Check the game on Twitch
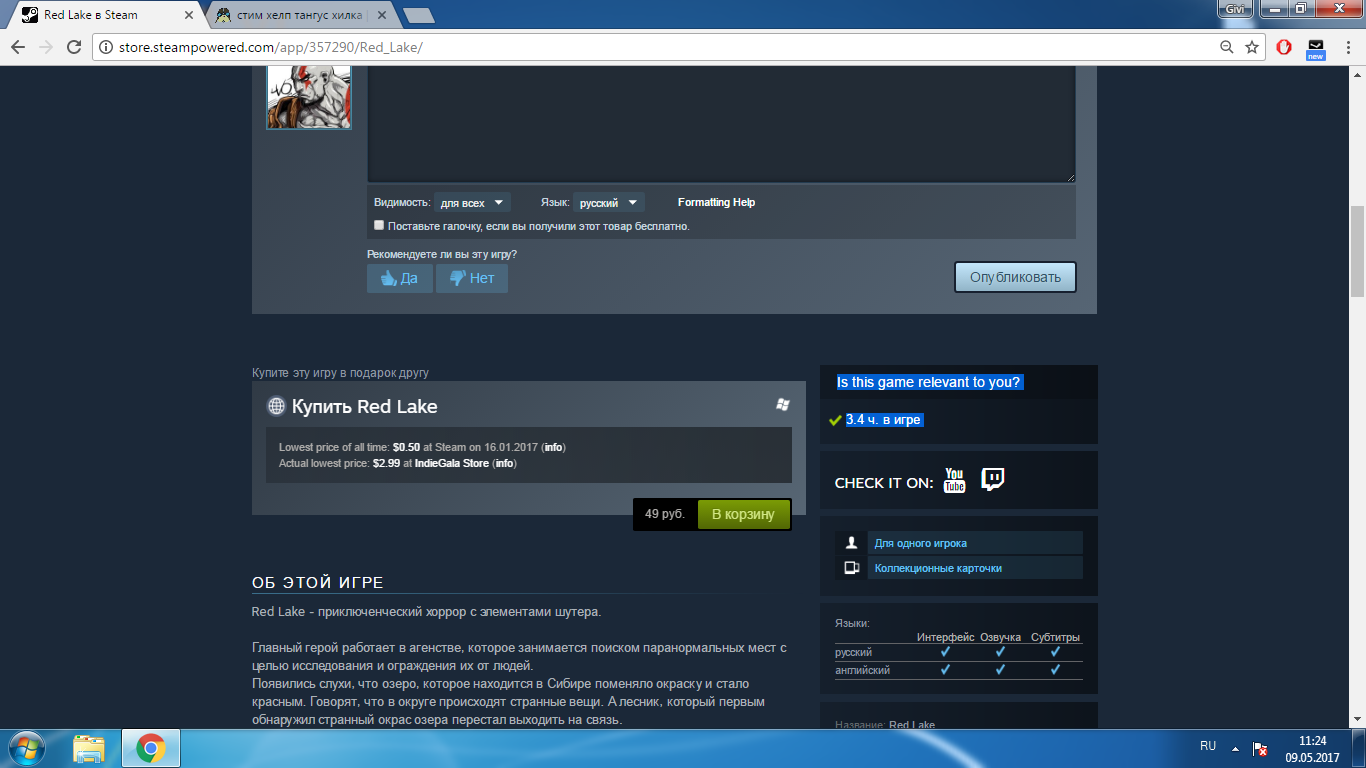 click(x=992, y=480)
